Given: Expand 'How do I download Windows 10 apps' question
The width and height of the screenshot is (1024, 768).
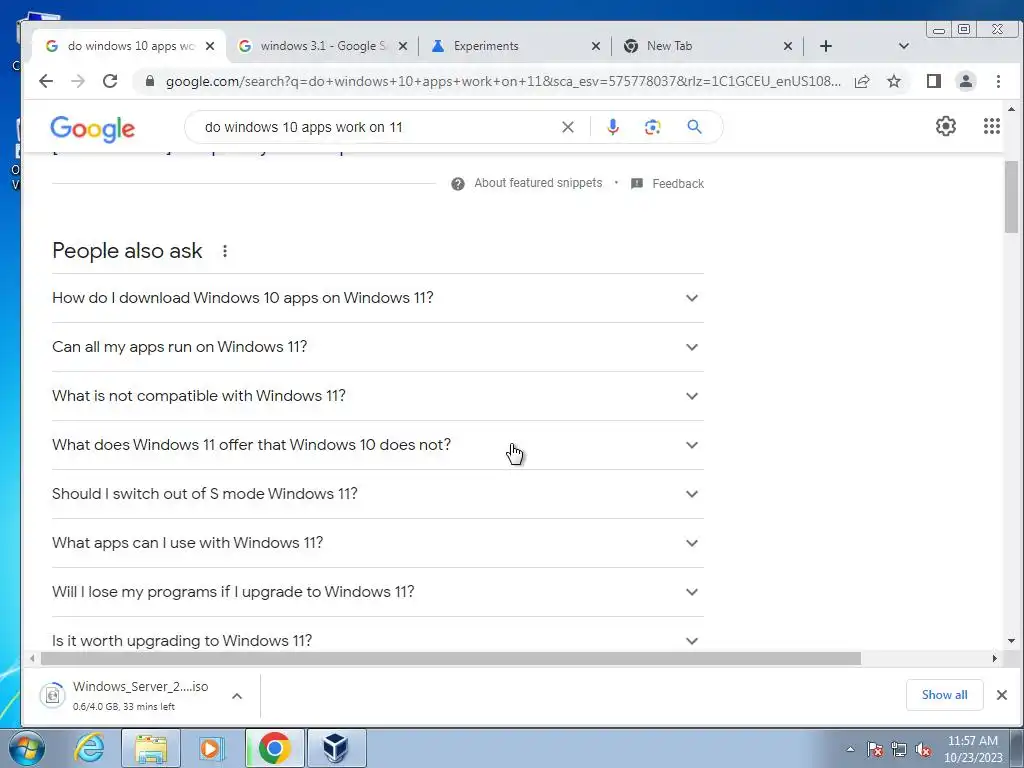Looking at the screenshot, I should pyautogui.click(x=377, y=298).
